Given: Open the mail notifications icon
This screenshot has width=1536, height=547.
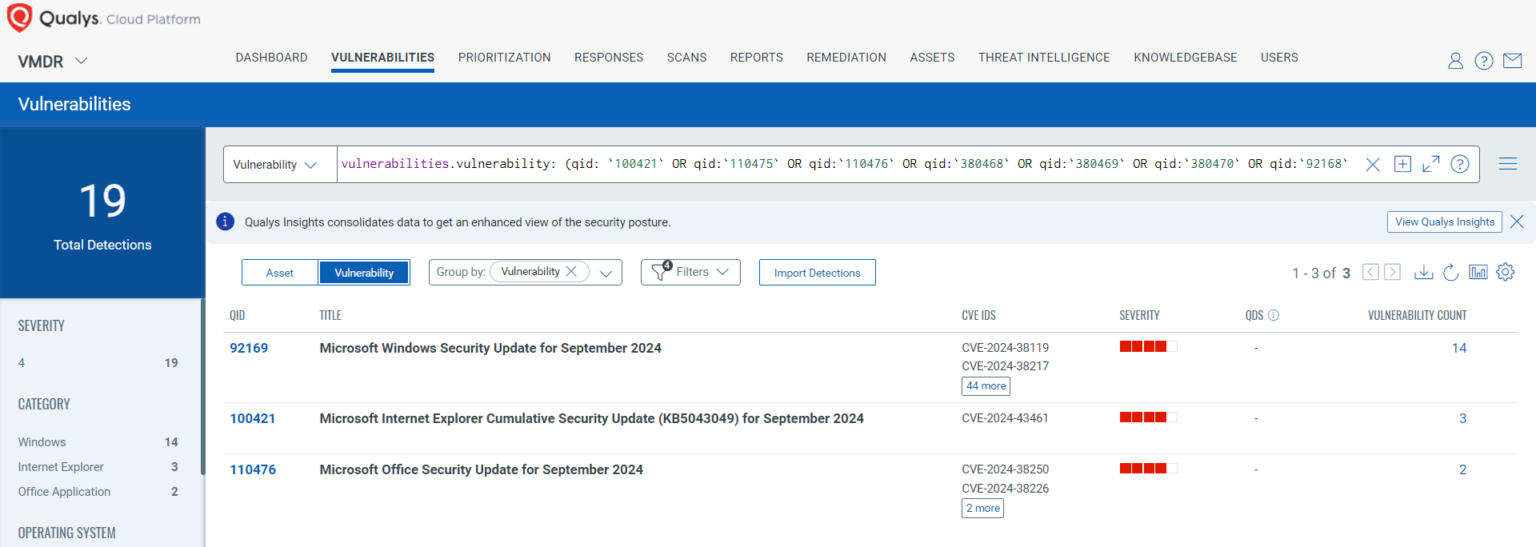Looking at the screenshot, I should point(1512,61).
